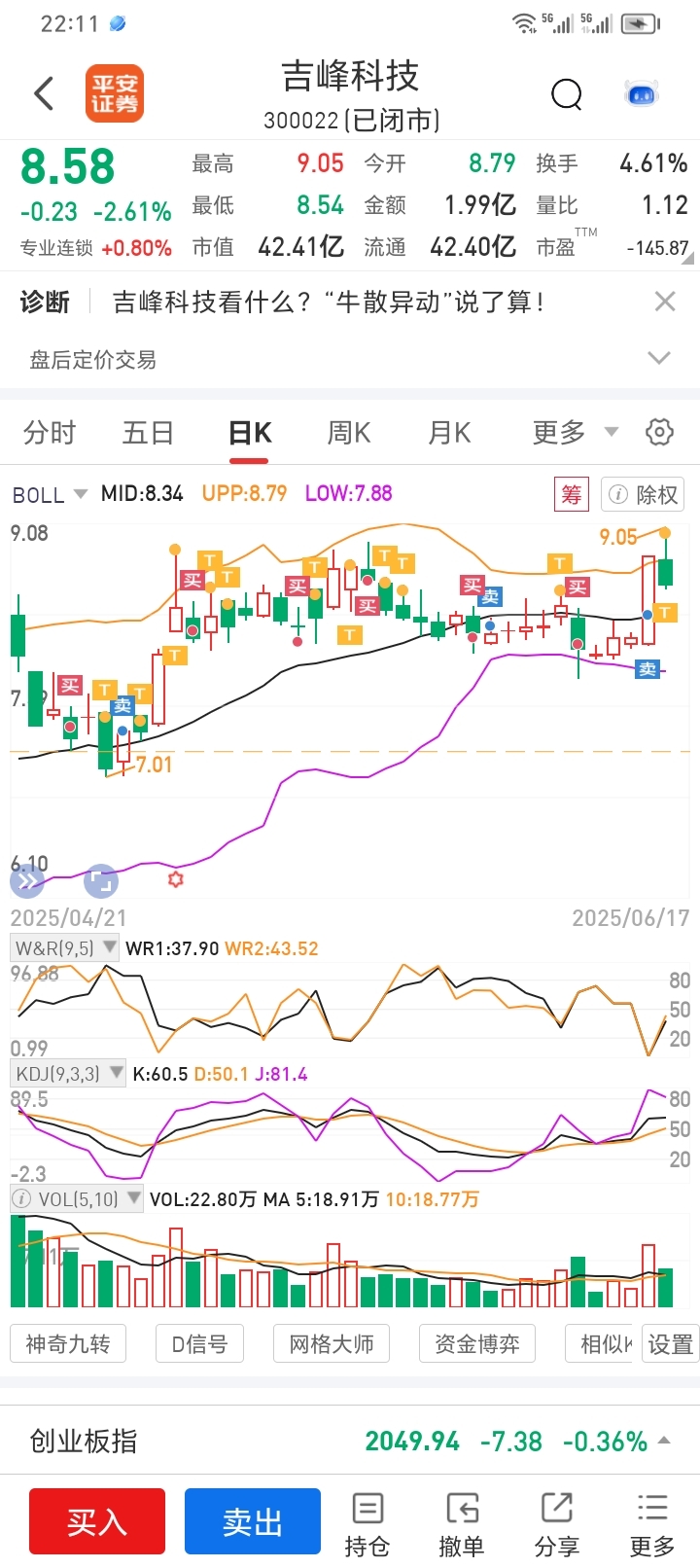700x1568 pixels.
Task: Toggle the 筹 chip distribution button
Action: (572, 494)
